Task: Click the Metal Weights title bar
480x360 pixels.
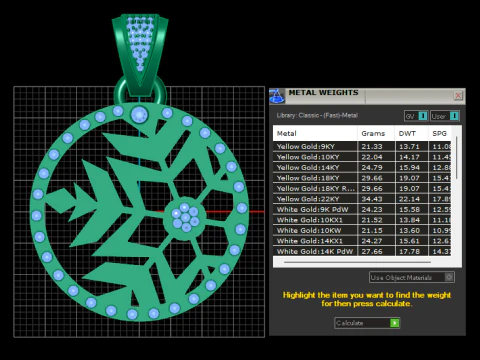Action: (367, 96)
